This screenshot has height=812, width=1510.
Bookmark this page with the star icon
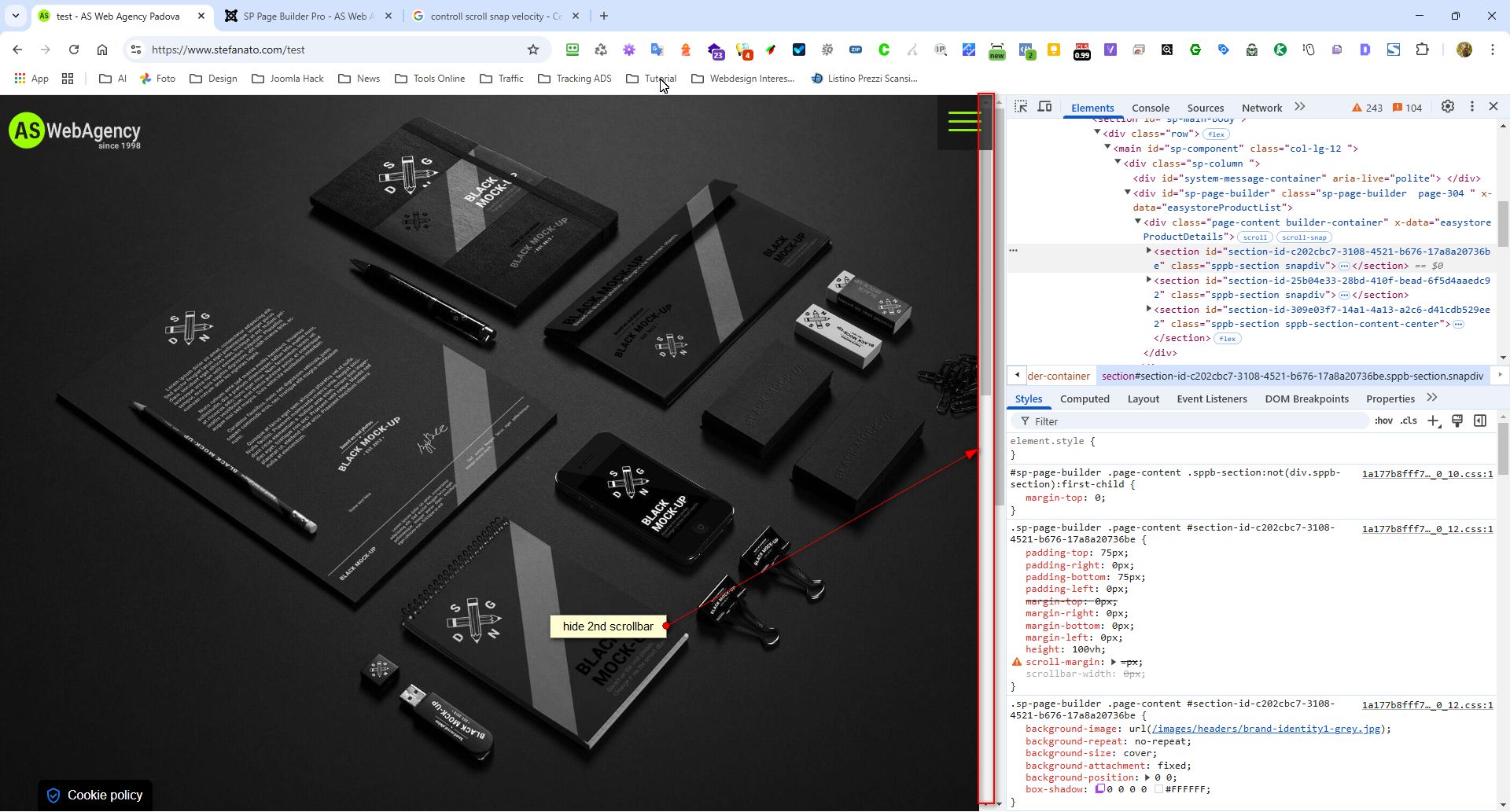(533, 50)
